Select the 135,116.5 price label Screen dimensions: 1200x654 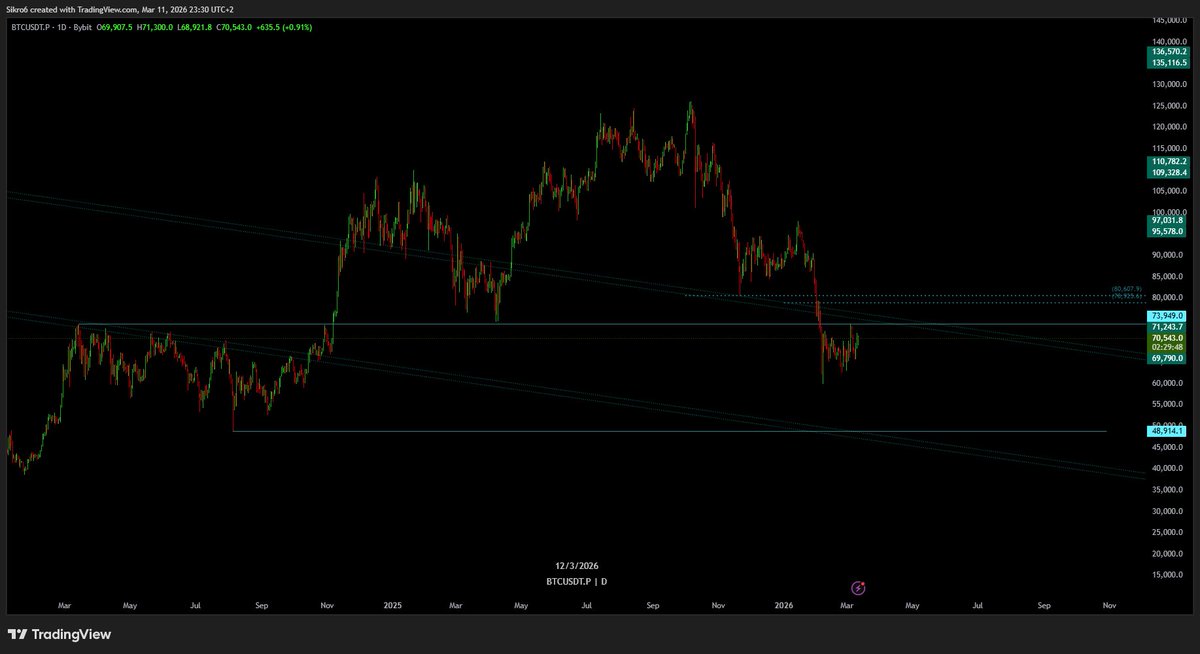pyautogui.click(x=1168, y=62)
